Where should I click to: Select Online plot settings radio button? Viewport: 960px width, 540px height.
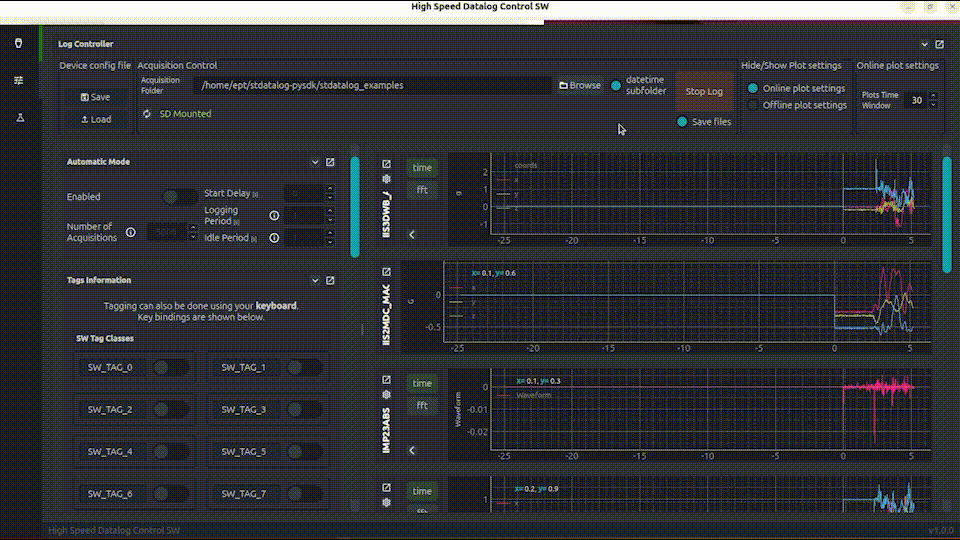pyautogui.click(x=753, y=88)
